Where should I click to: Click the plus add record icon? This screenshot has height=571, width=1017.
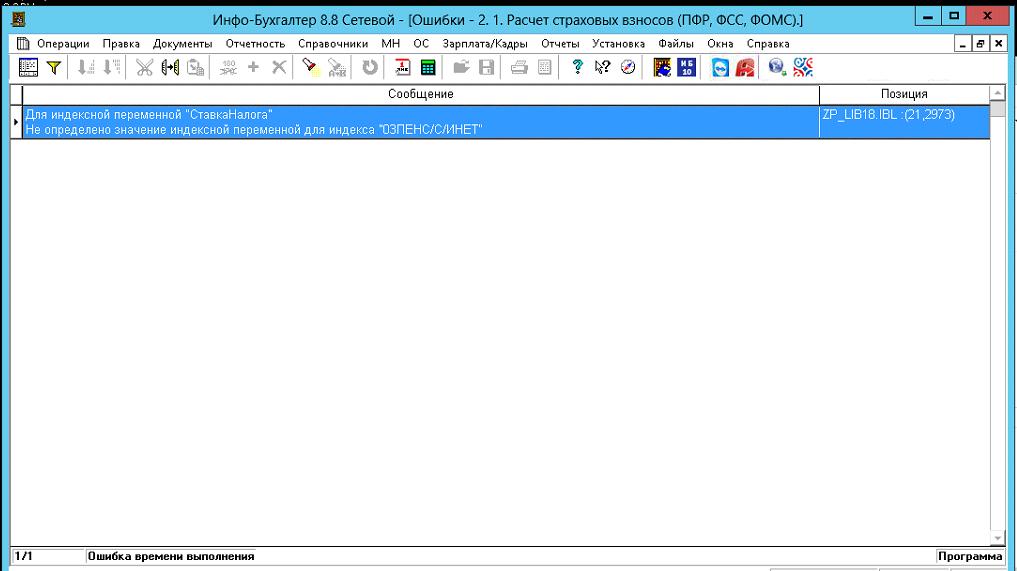254,67
